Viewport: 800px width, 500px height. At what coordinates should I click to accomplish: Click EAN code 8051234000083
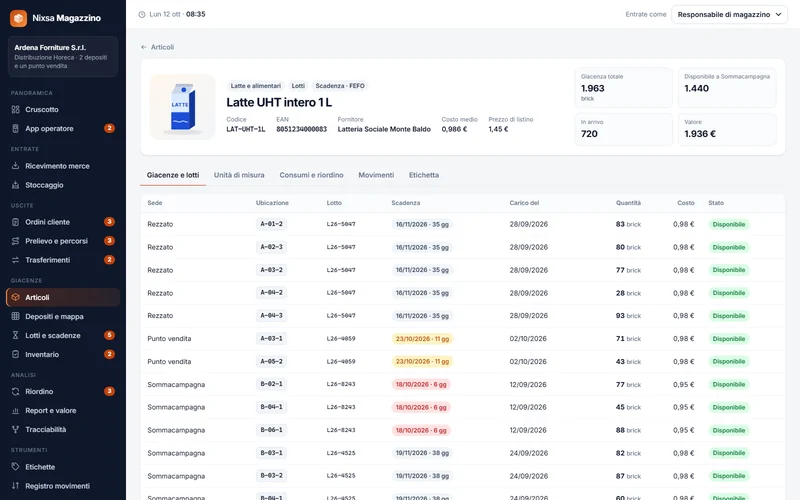[x=302, y=129]
